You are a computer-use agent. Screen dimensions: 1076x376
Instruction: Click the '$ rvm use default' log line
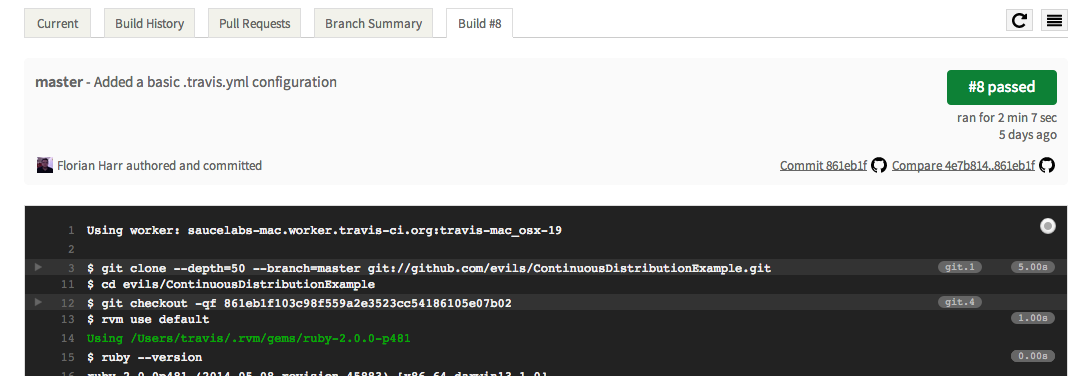[x=148, y=320]
